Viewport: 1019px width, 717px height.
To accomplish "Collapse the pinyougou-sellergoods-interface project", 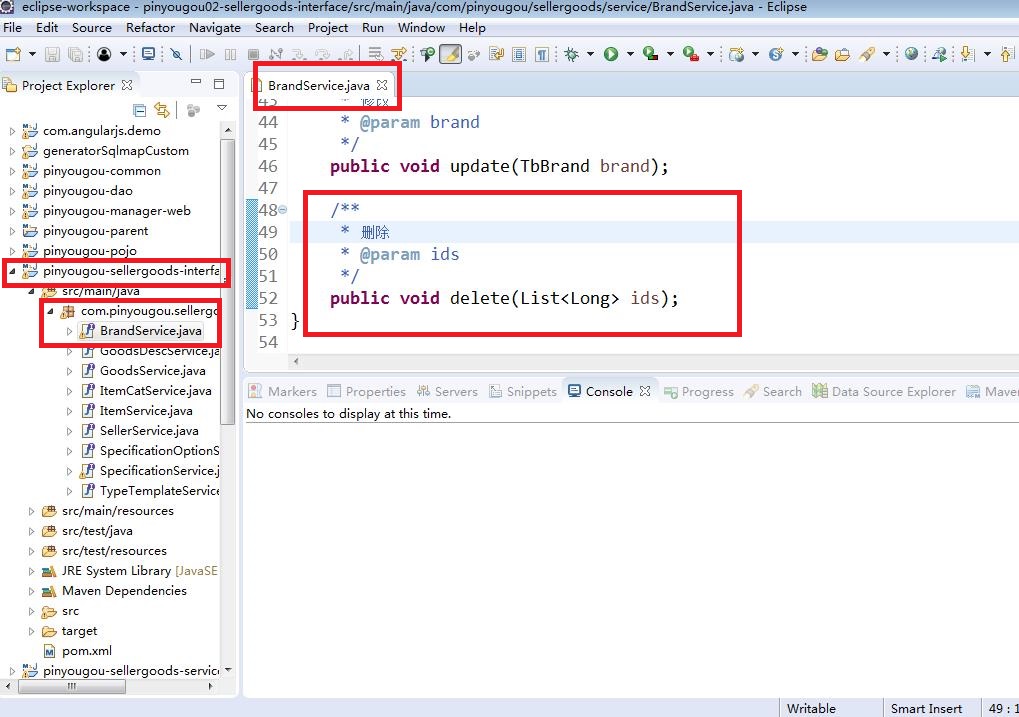I will 12,271.
